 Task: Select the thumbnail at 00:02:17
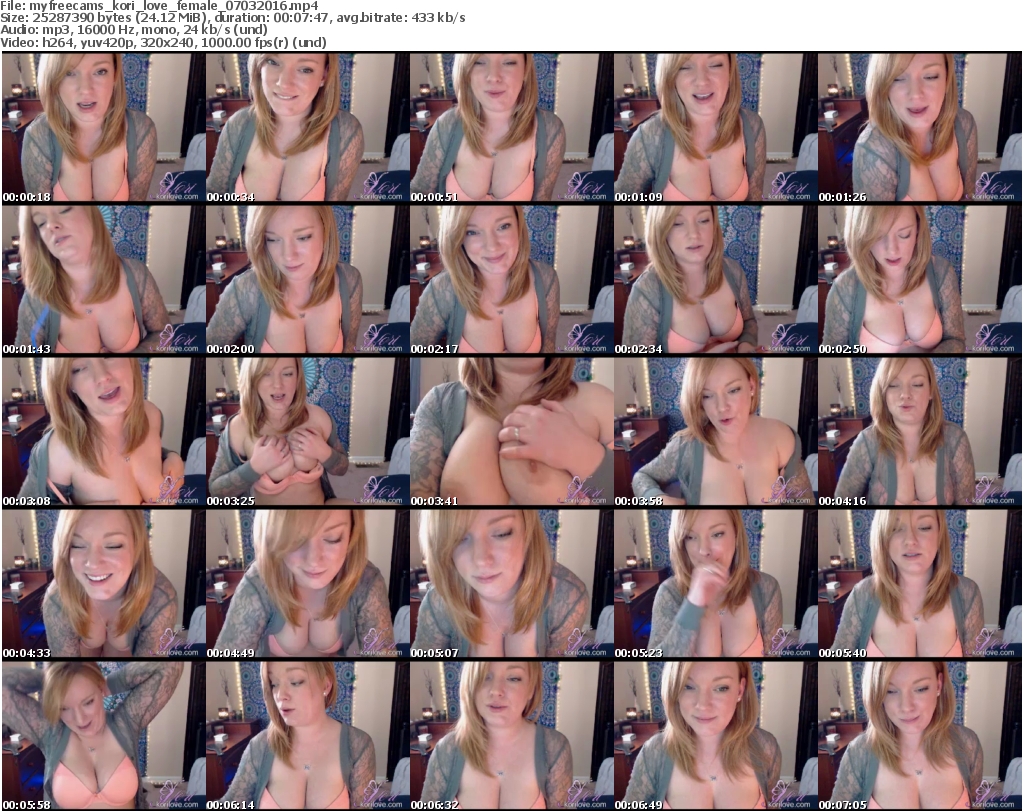point(510,279)
